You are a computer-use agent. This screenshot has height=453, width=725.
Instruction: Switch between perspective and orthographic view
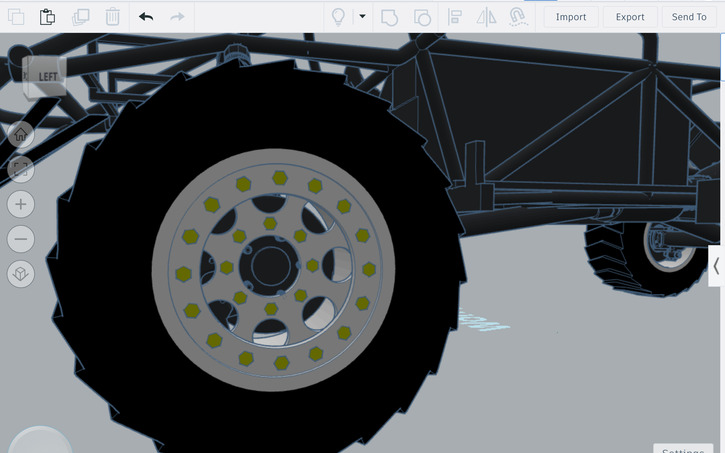21,274
